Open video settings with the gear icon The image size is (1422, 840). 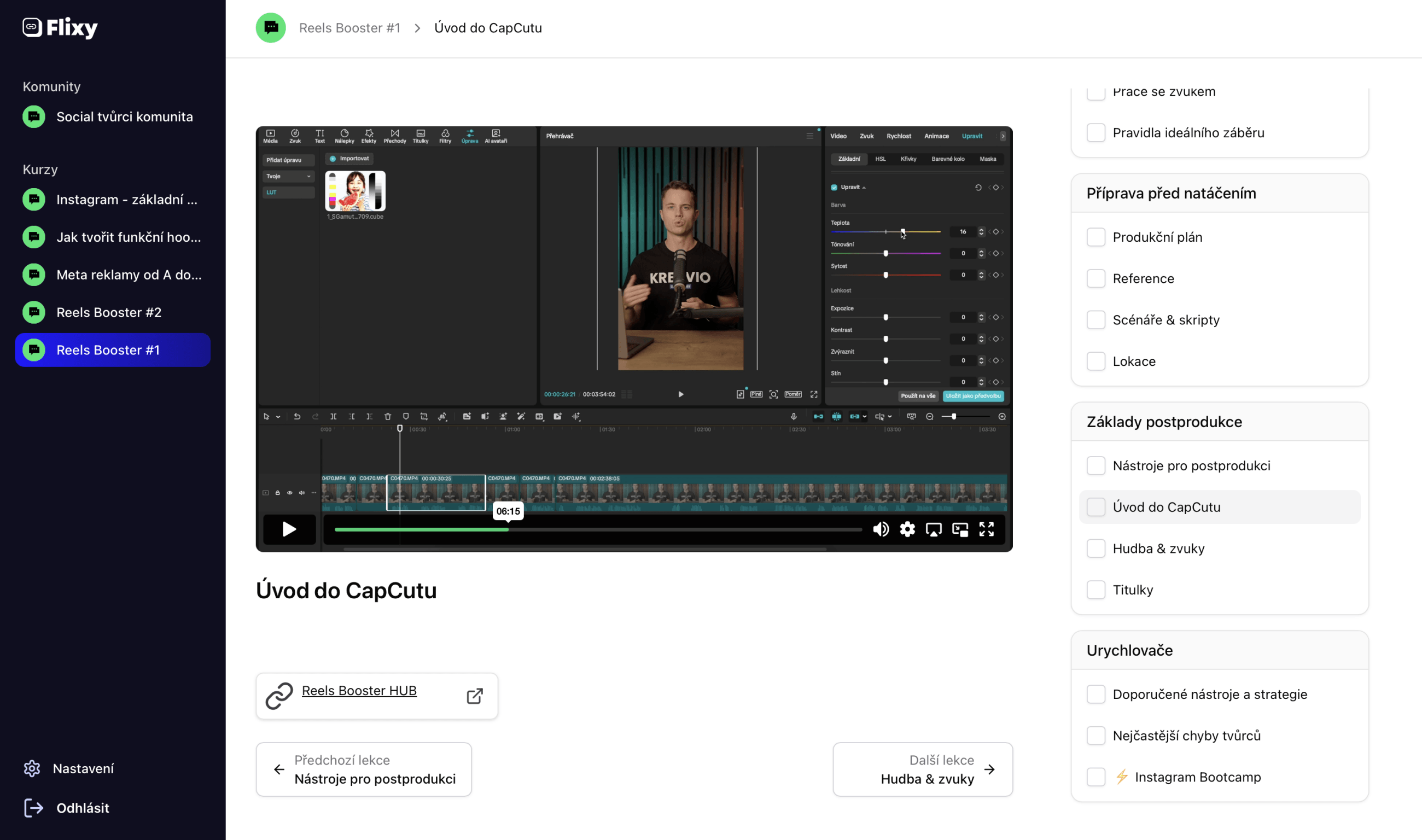pos(907,529)
